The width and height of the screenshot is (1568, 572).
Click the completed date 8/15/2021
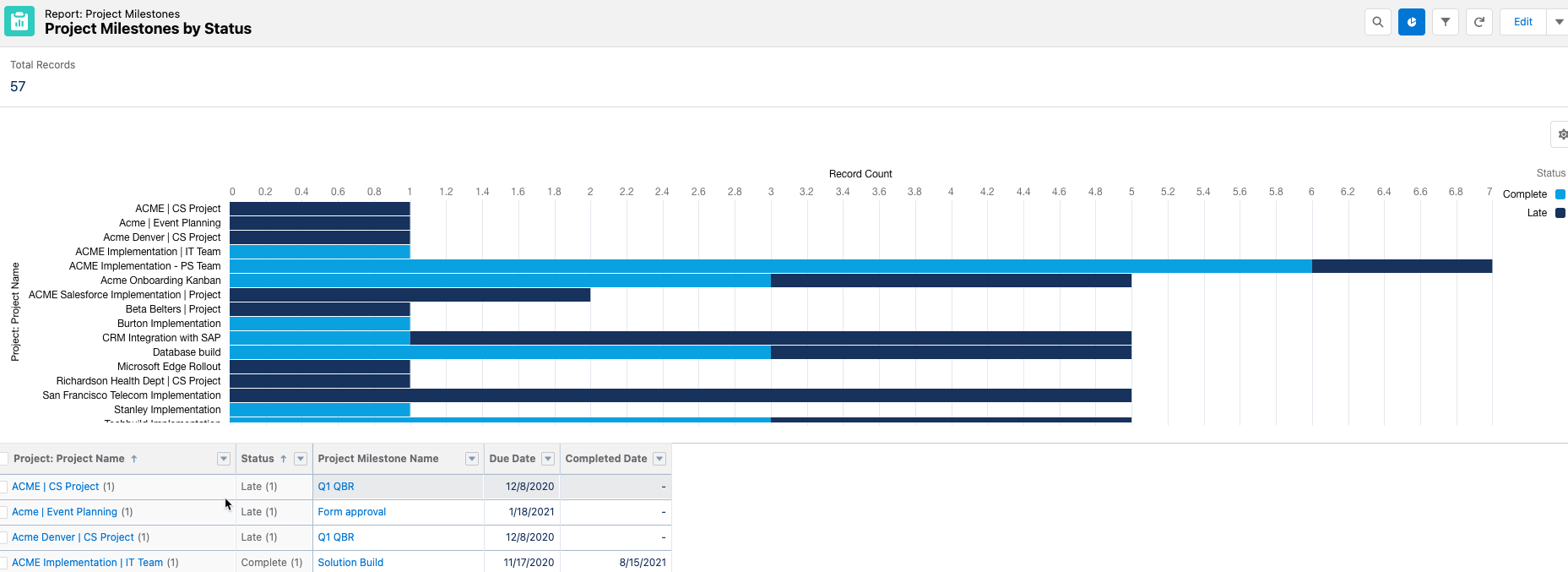point(643,563)
